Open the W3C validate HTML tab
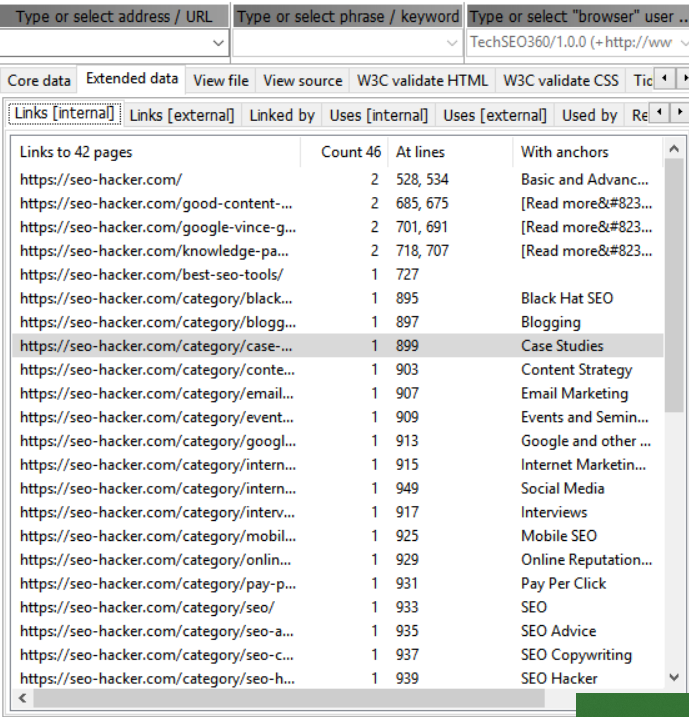 point(422,80)
